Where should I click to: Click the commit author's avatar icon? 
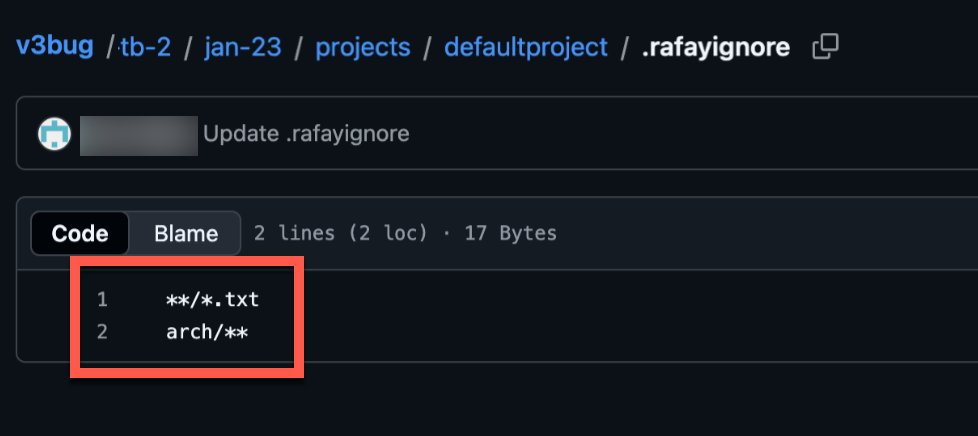(x=55, y=134)
